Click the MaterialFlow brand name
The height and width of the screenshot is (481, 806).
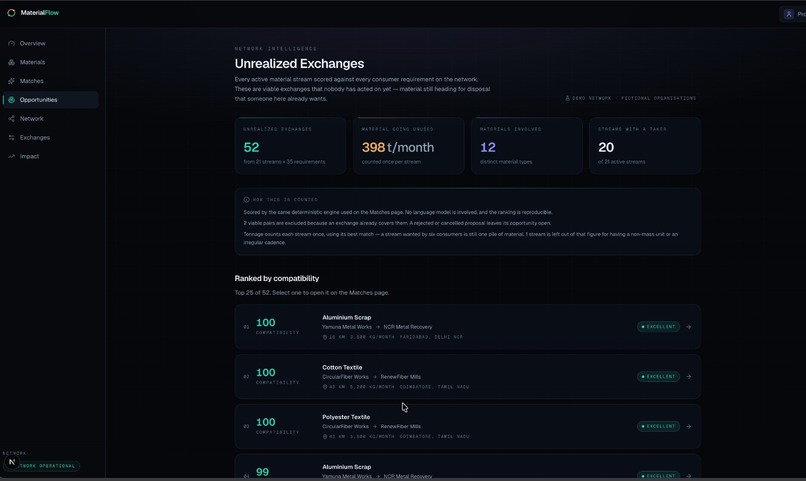[40, 13]
